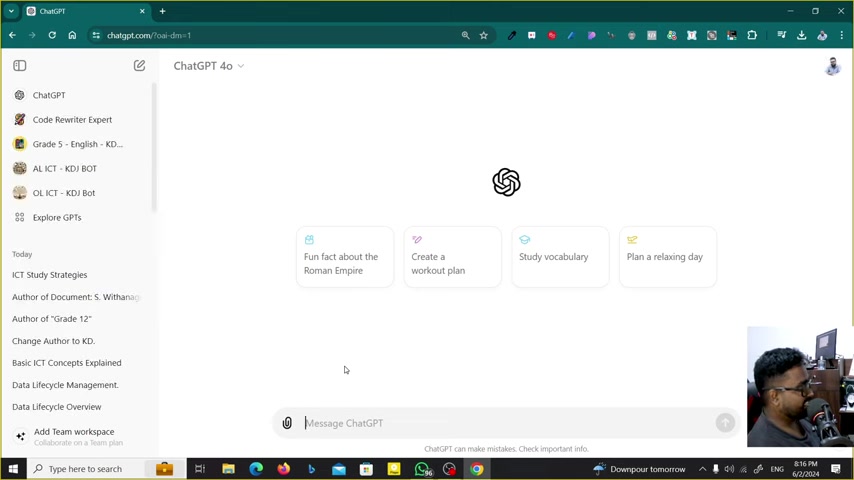The image size is (854, 480).
Task: Close the ChatGPT browser tab
Action: [142, 11]
